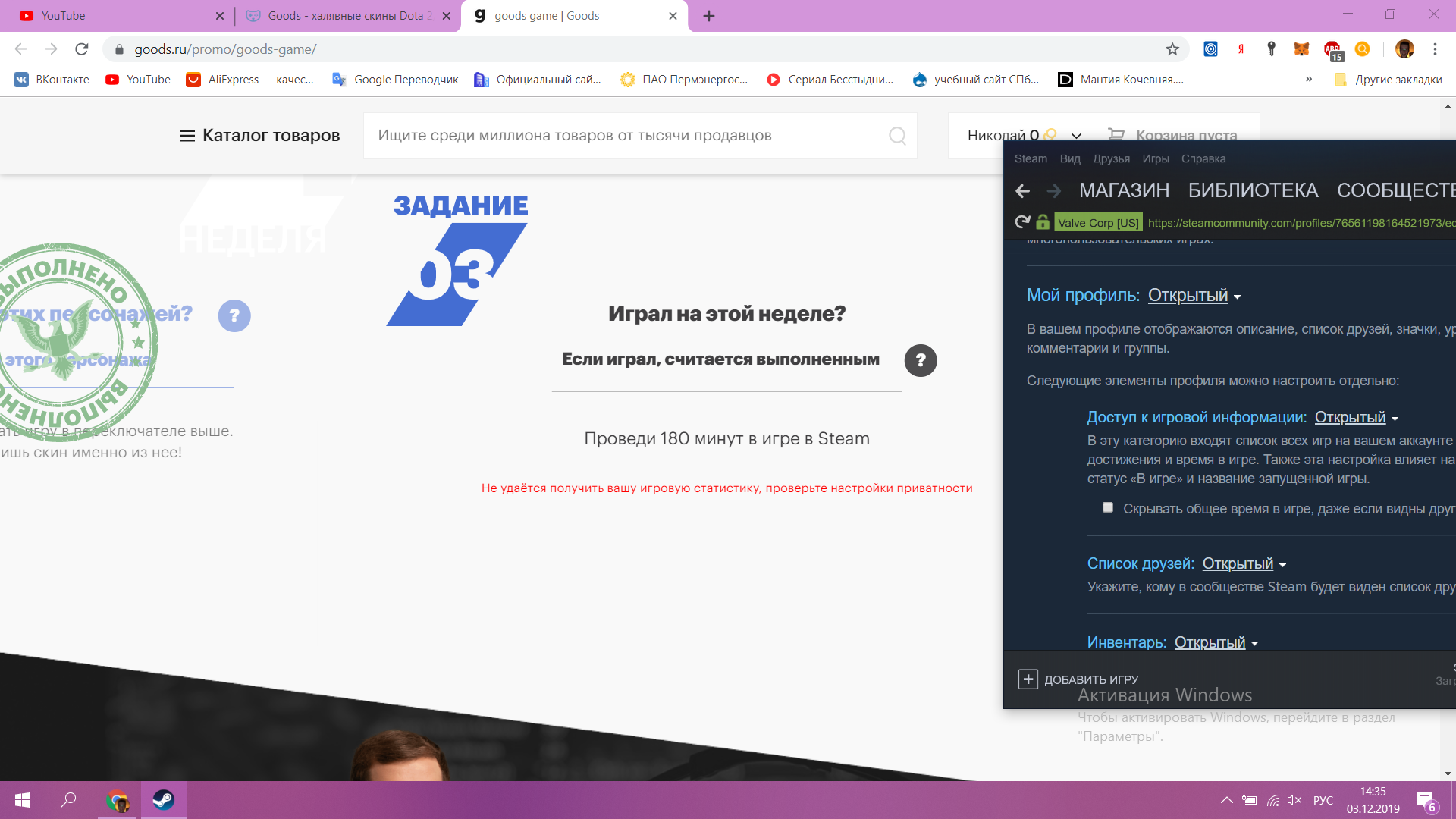Expand the Николай account dropdown
Screen dimensions: 1456x819
coord(1076,136)
